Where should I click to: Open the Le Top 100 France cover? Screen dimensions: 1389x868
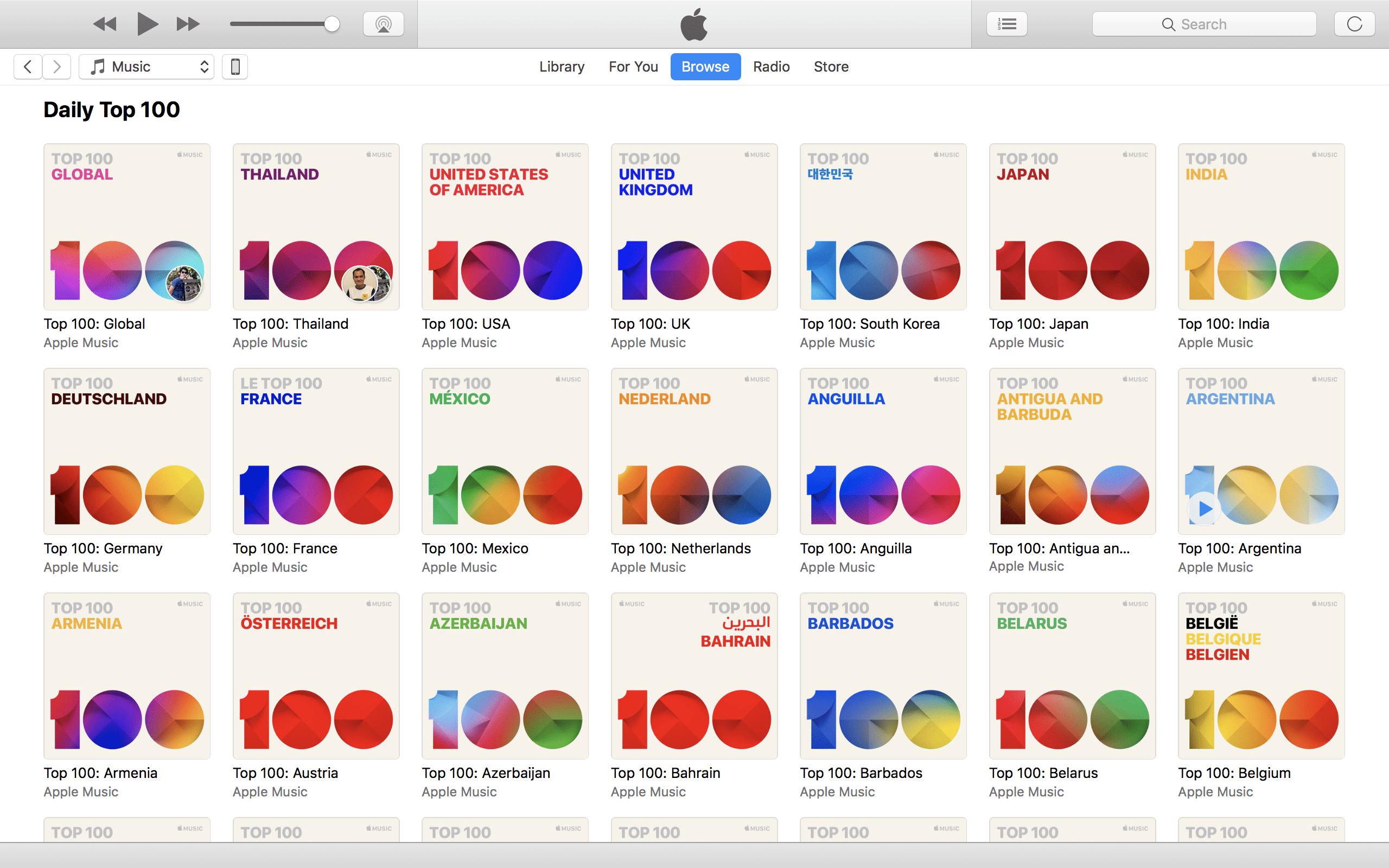point(316,451)
